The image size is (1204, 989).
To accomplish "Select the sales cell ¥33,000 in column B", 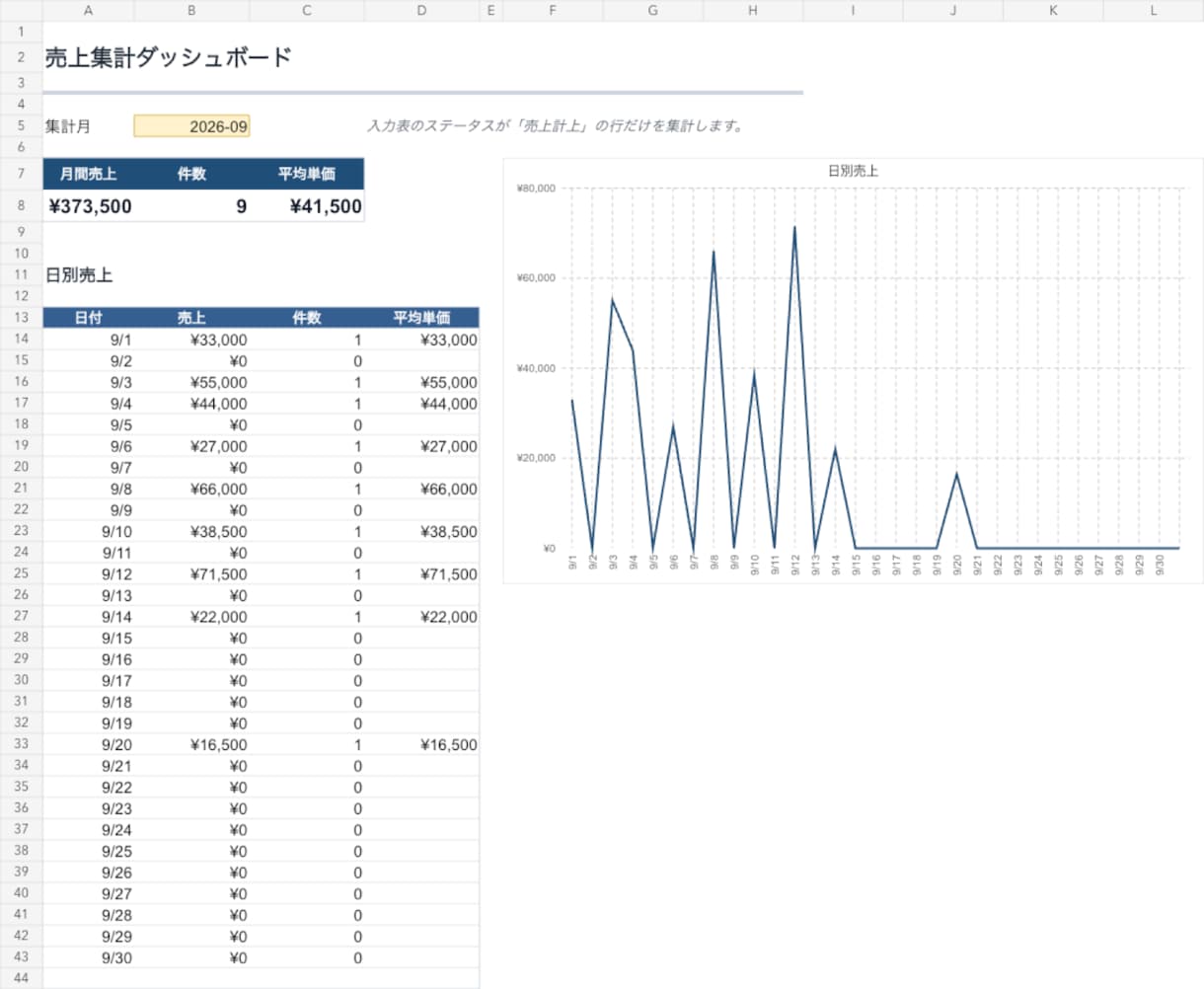I will coord(191,340).
